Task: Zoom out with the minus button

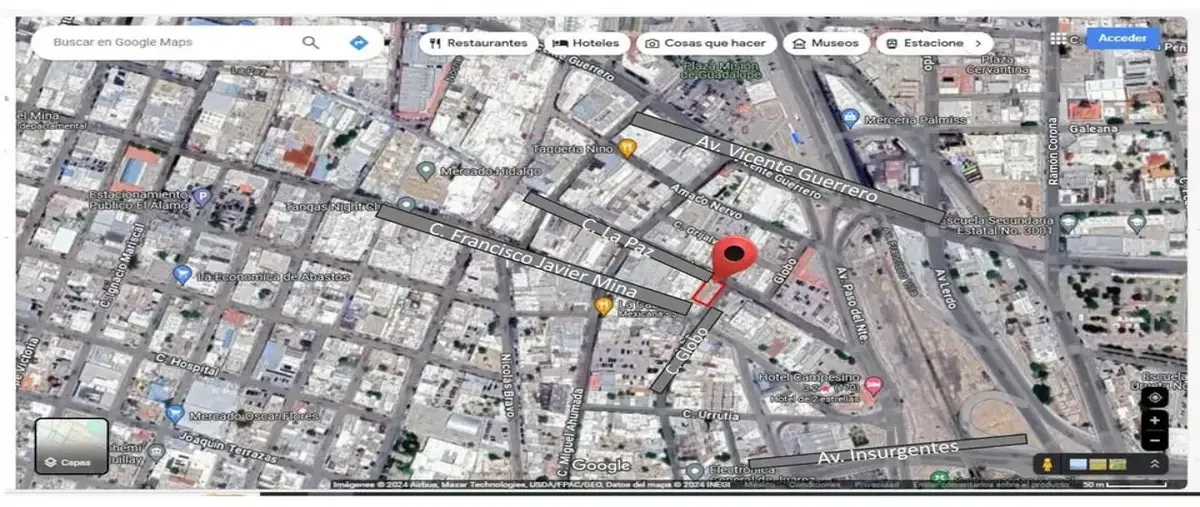Action: coord(1155,440)
